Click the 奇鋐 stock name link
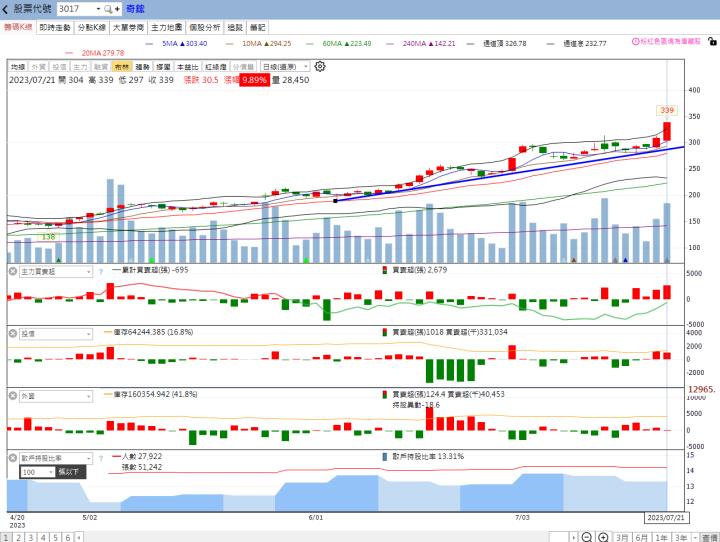Screen dimensions: 720x542 pos(135,9)
